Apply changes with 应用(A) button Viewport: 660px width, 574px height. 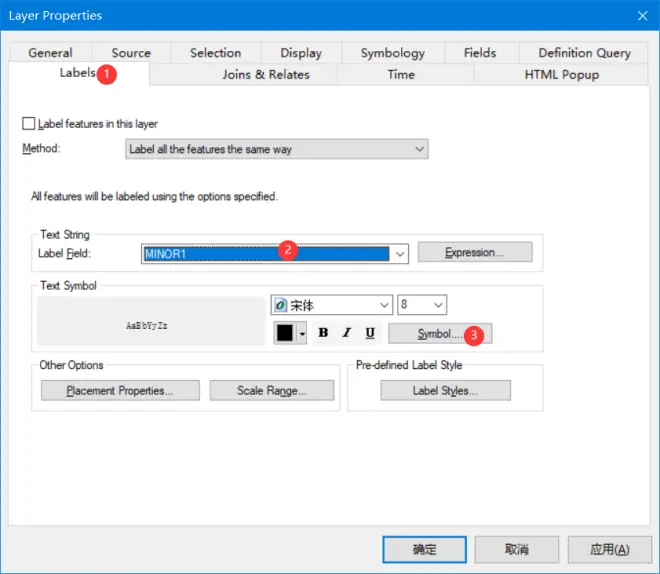(609, 549)
